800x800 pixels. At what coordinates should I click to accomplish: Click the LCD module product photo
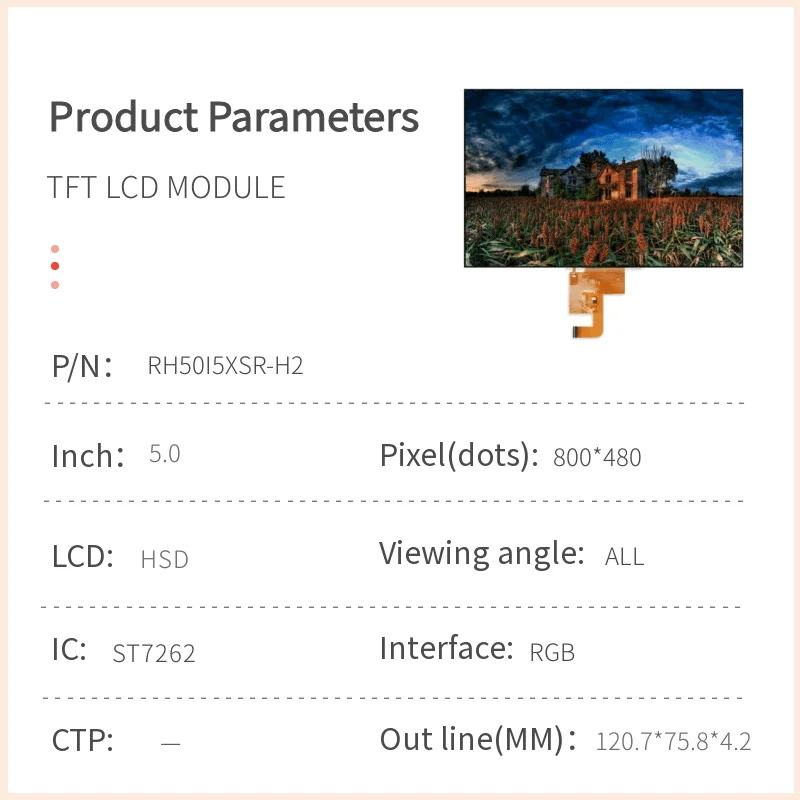pos(604,178)
